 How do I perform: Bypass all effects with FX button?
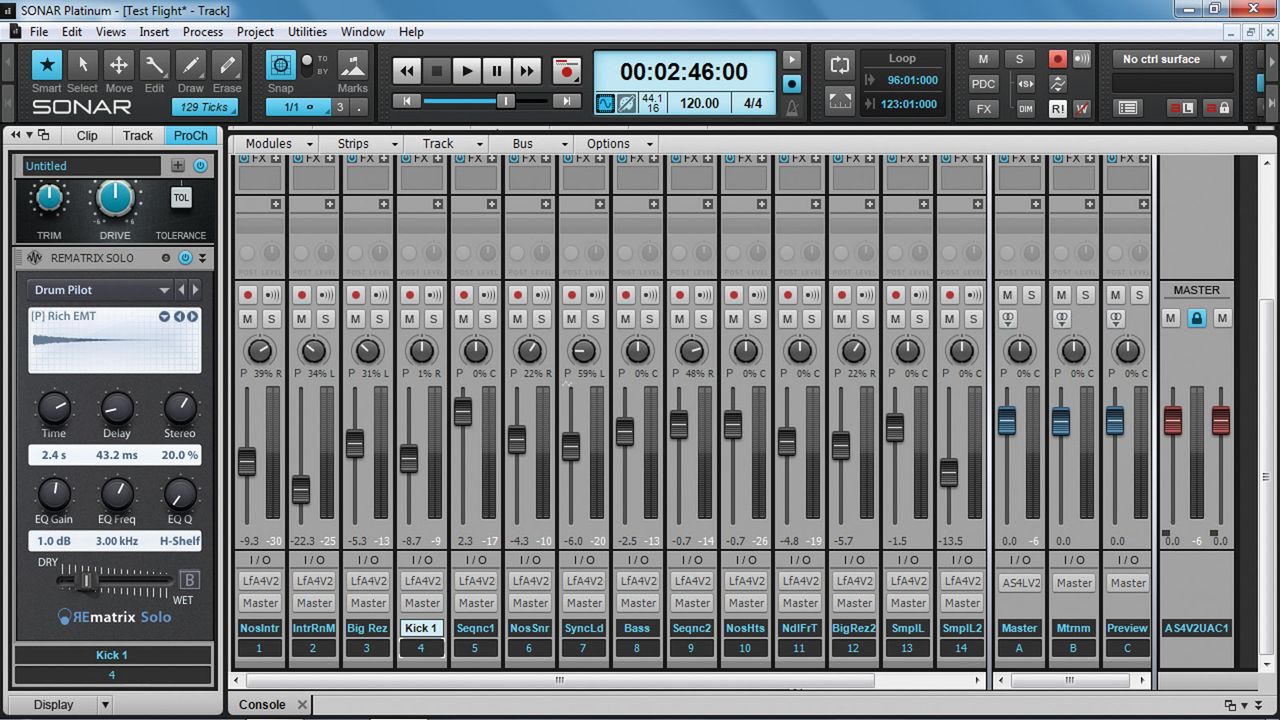[983, 109]
